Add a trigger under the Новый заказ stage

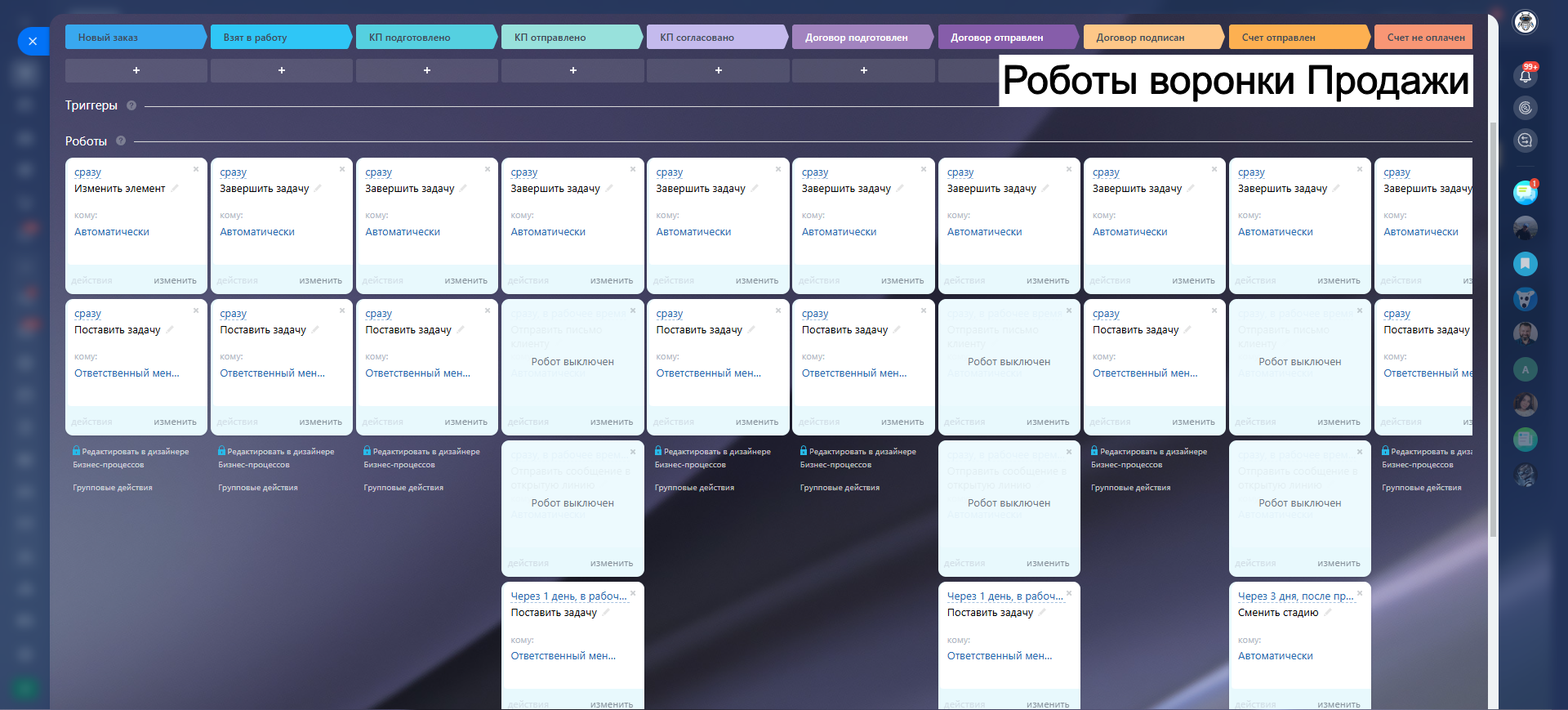click(136, 70)
